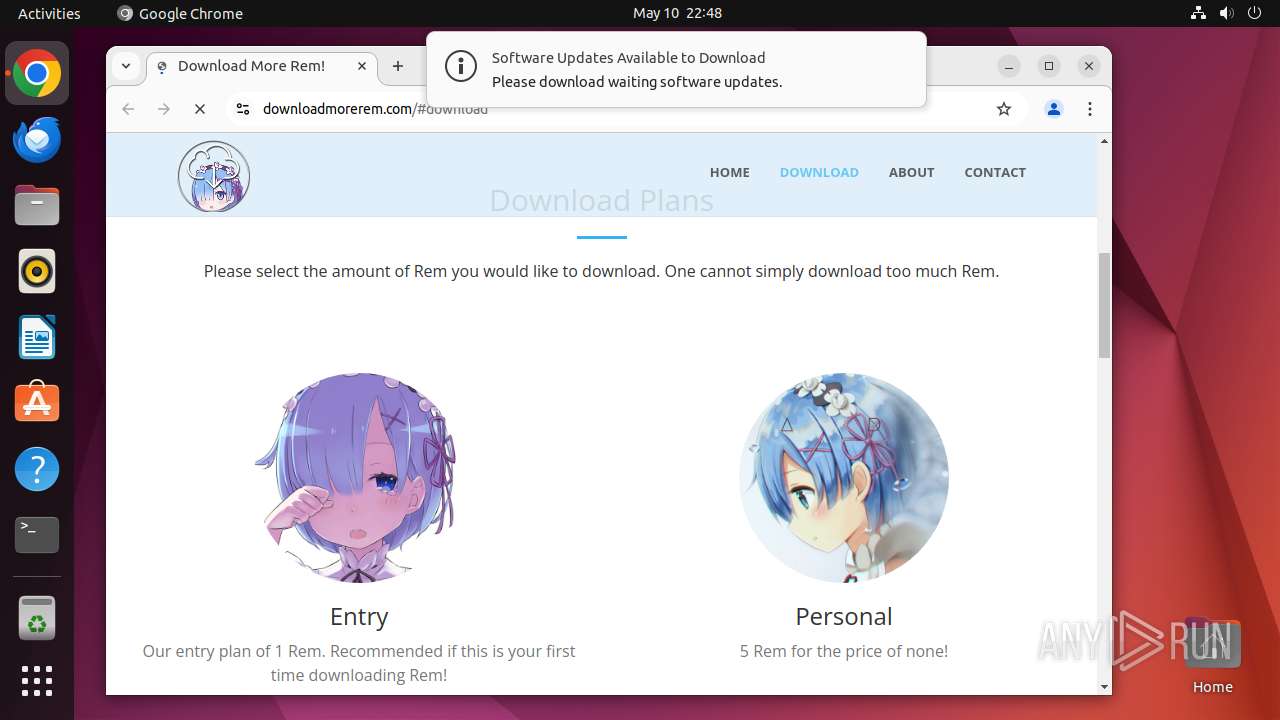1280x720 pixels.
Task: Launch Thunderbird Mail from the dock
Action: [x=37, y=140]
